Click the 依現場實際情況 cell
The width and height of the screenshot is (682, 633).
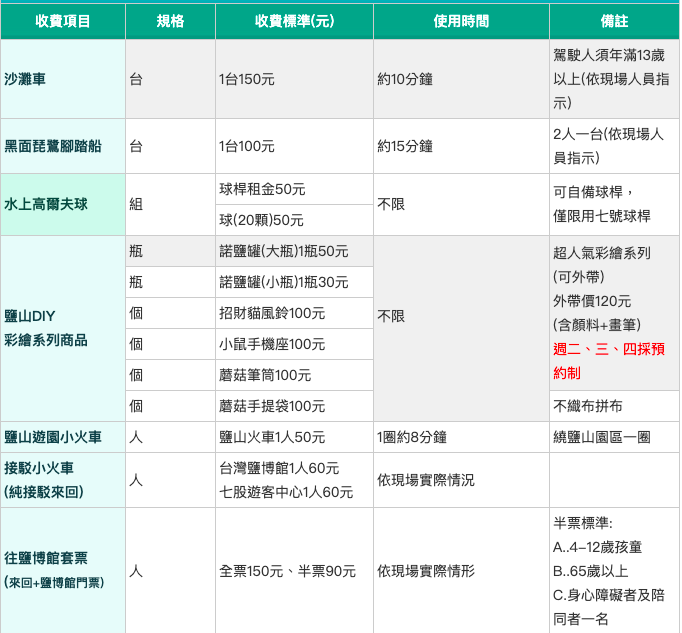(x=461, y=480)
